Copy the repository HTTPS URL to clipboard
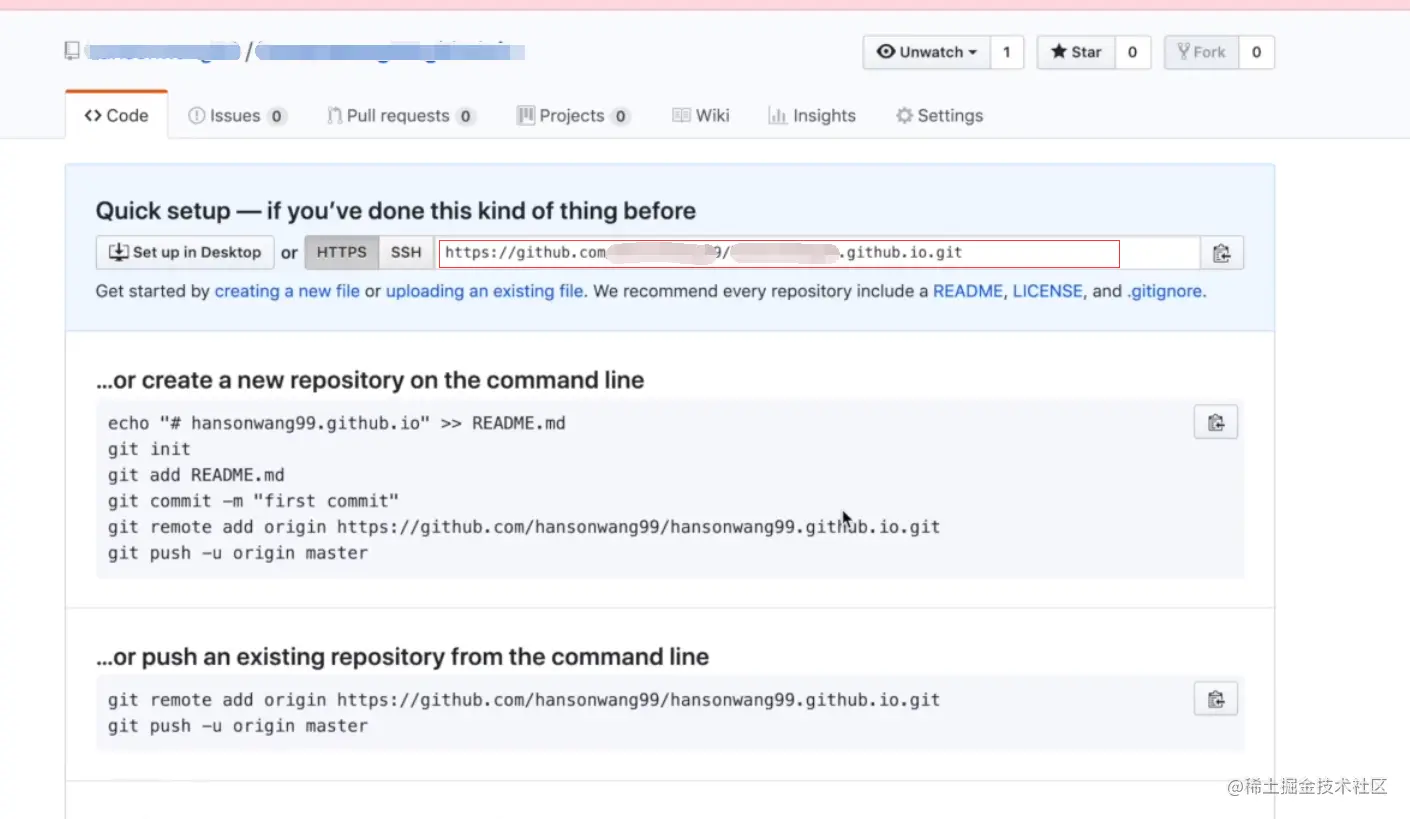This screenshot has width=1410, height=819. point(1221,253)
